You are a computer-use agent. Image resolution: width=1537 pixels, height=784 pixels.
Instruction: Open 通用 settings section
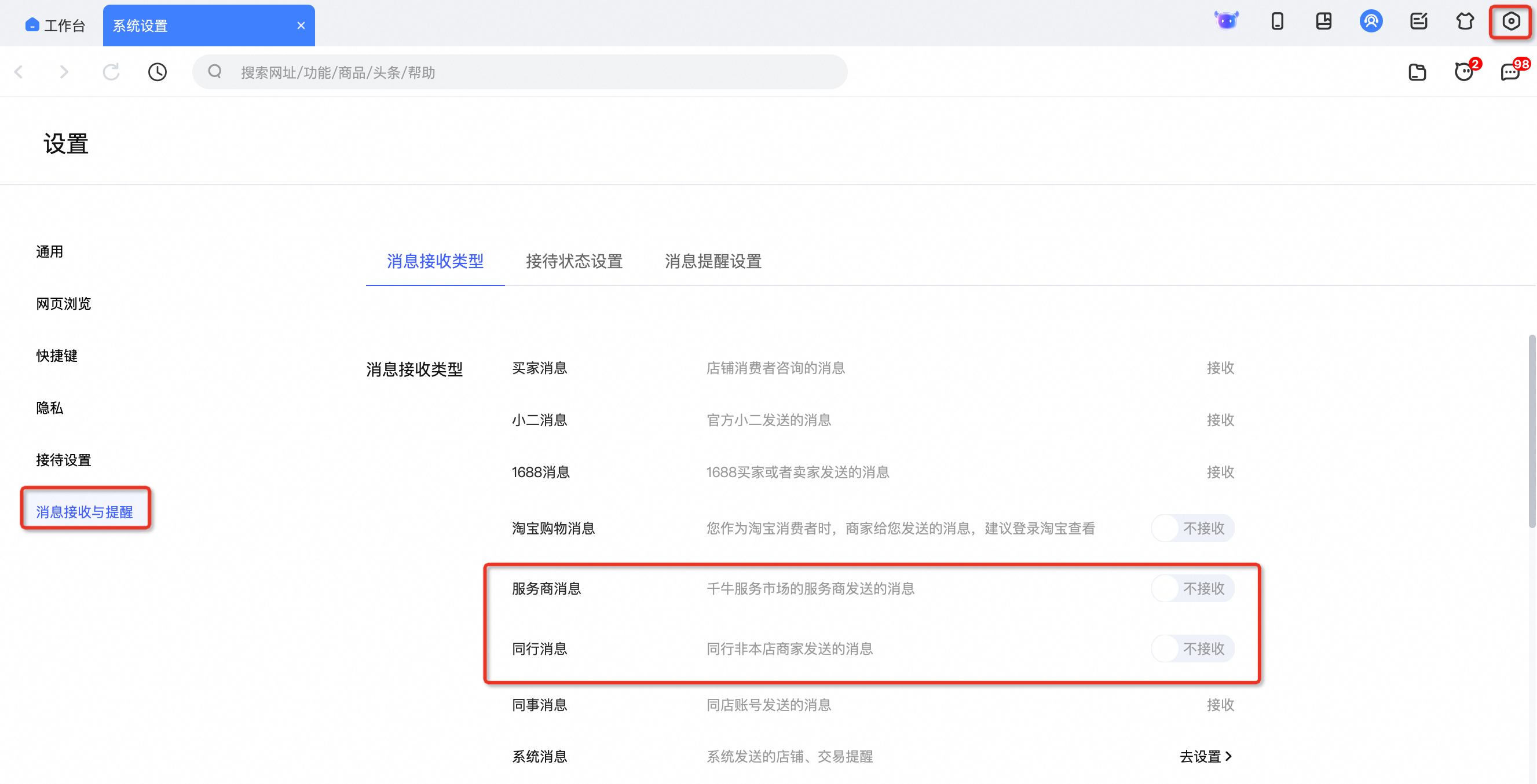click(x=50, y=252)
